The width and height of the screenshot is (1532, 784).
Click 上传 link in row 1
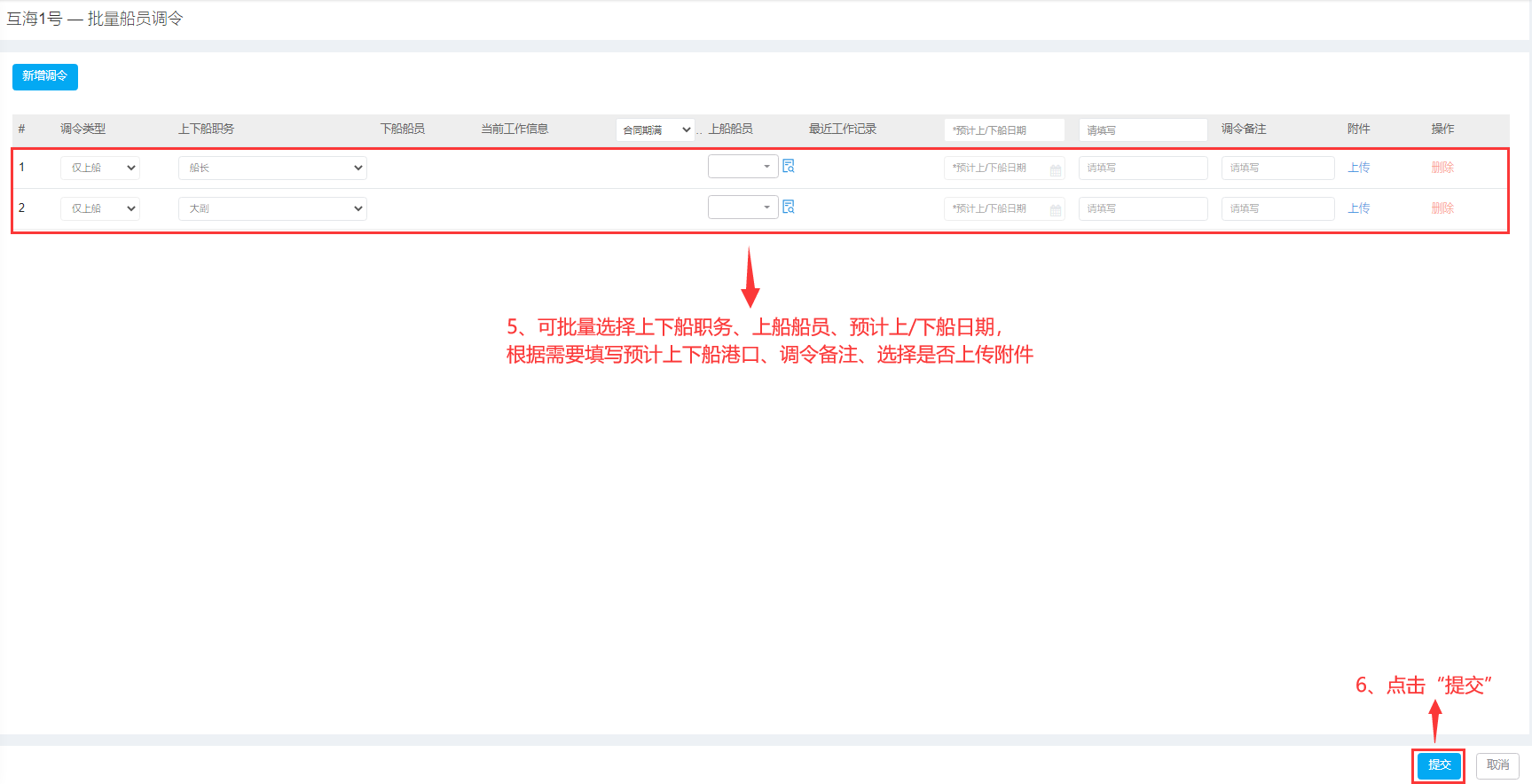[1358, 168]
